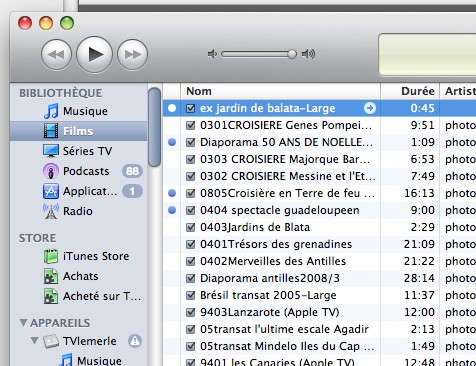Select Brésil transat 2005-Large
This screenshot has height=366, width=476.
[319, 295]
